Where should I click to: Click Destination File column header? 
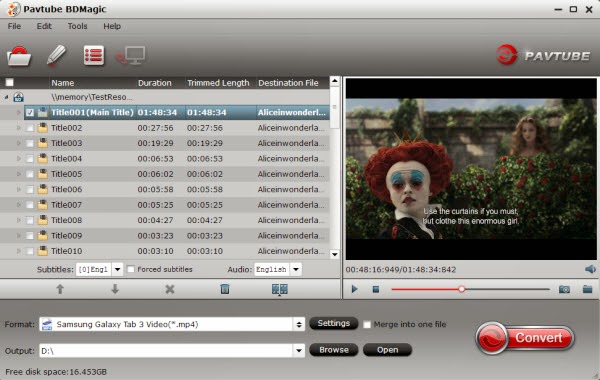[289, 83]
